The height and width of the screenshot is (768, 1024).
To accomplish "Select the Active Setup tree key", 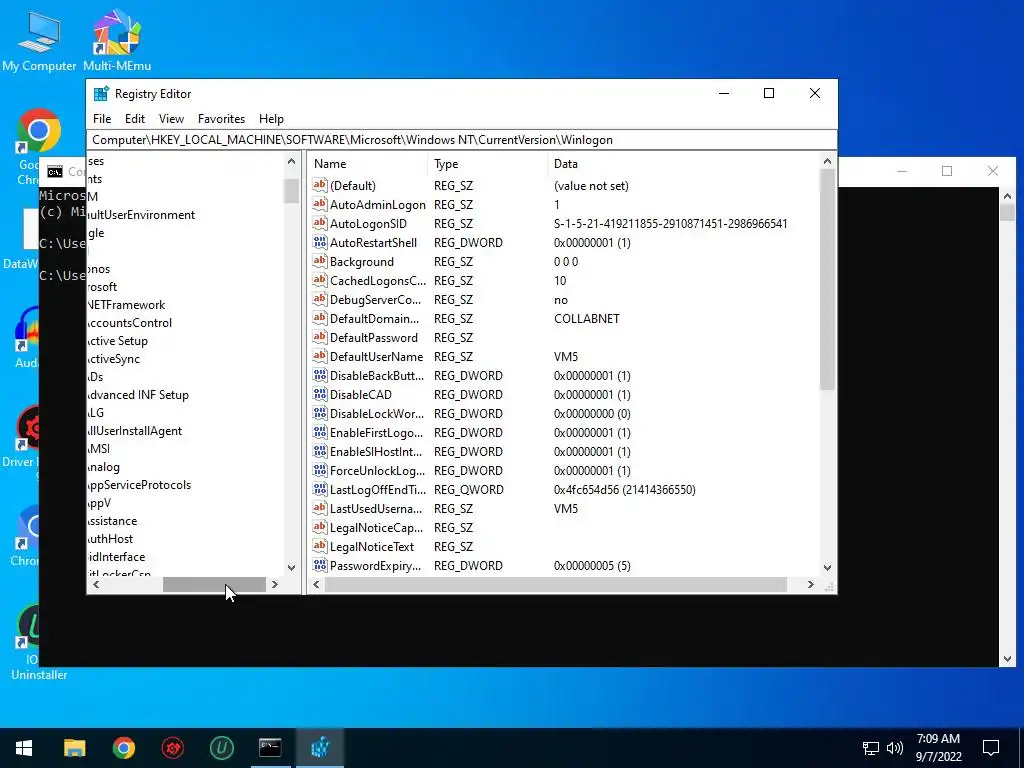I will pos(118,341).
